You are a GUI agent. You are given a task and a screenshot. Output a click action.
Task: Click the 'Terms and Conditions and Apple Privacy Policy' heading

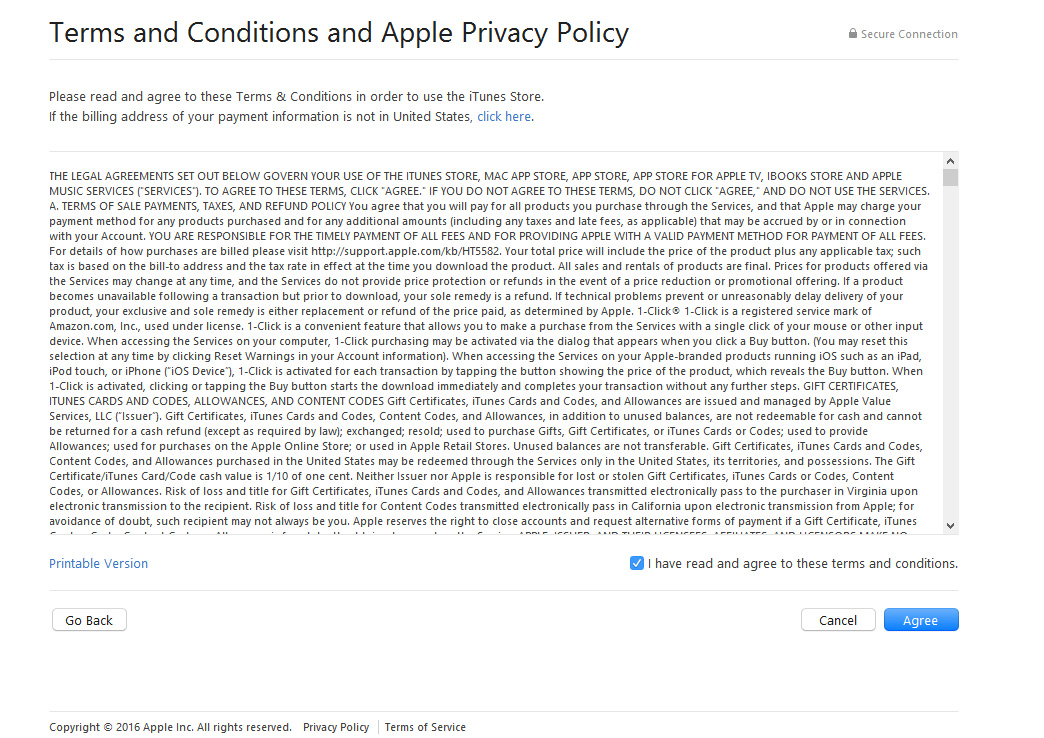[339, 33]
